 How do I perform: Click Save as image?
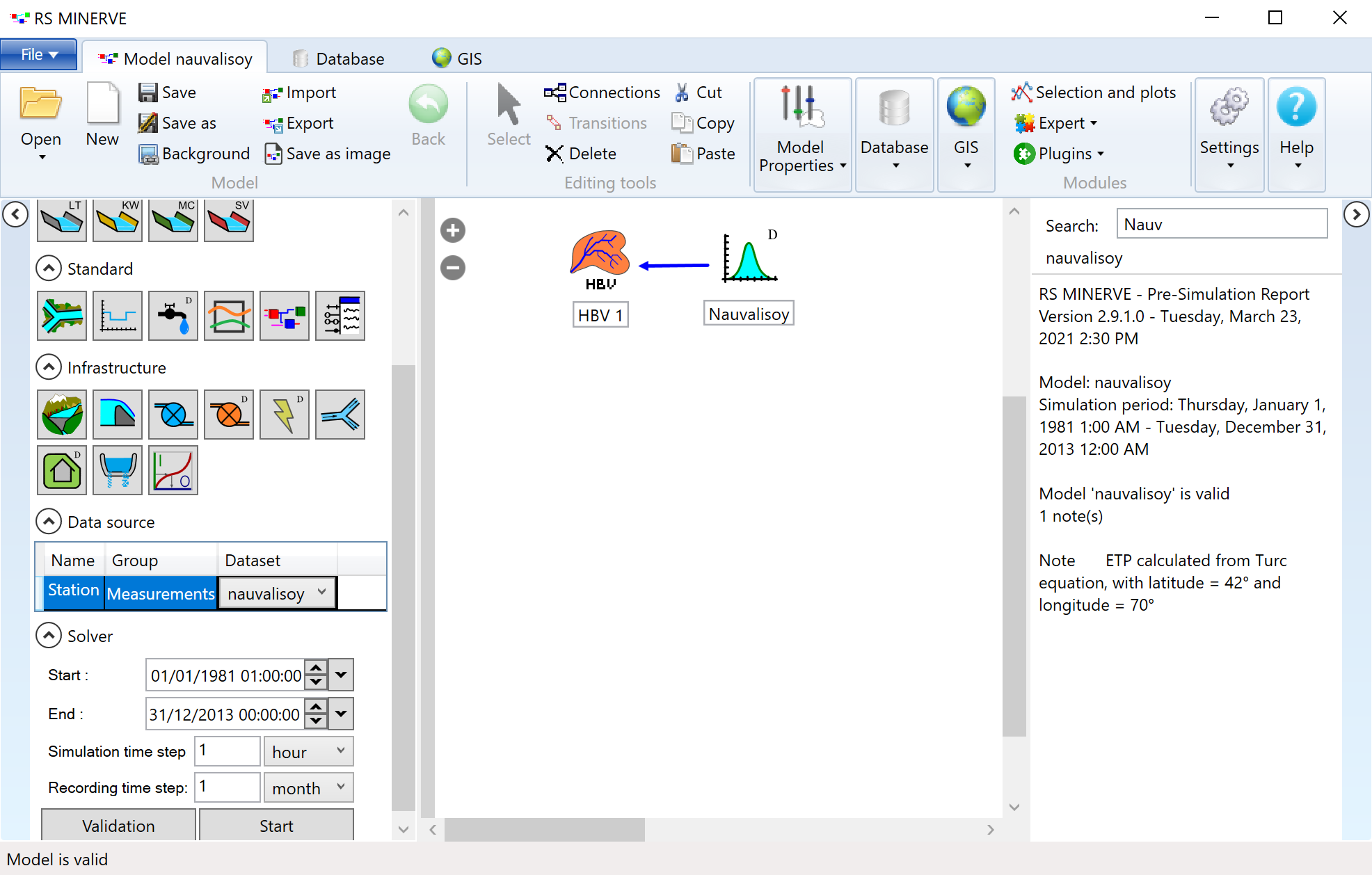click(328, 154)
